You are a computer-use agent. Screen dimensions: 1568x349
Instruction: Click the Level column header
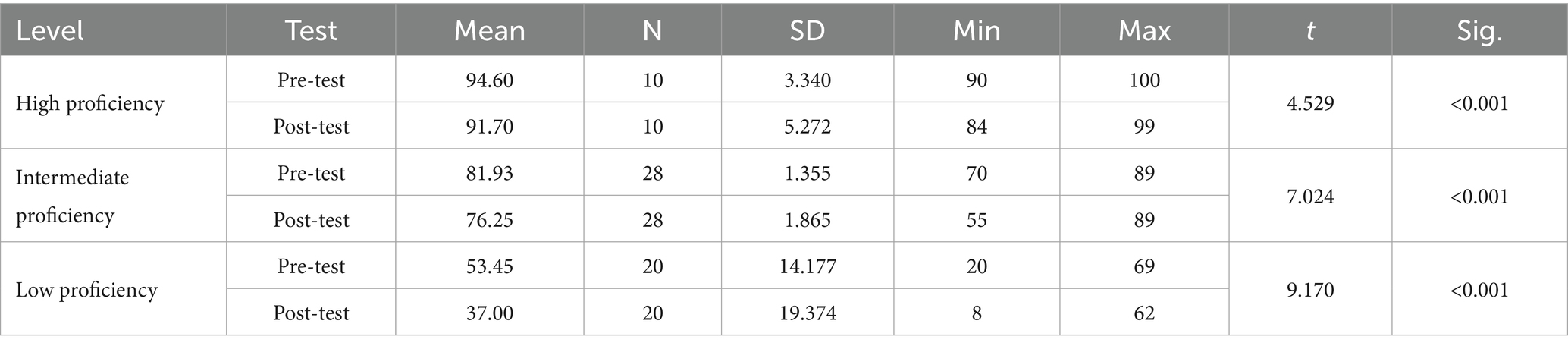(x=49, y=30)
